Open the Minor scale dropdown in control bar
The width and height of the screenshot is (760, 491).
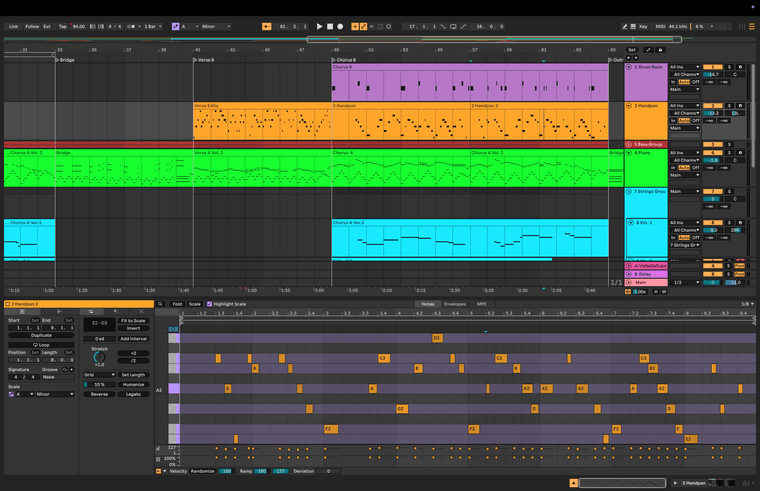216,27
